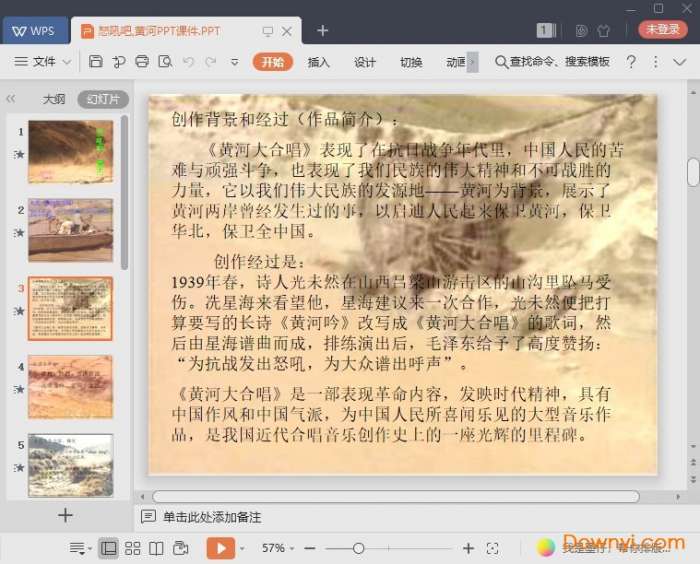Open the more options vertical dots
The width and height of the screenshot is (700, 564).
[x=655, y=62]
